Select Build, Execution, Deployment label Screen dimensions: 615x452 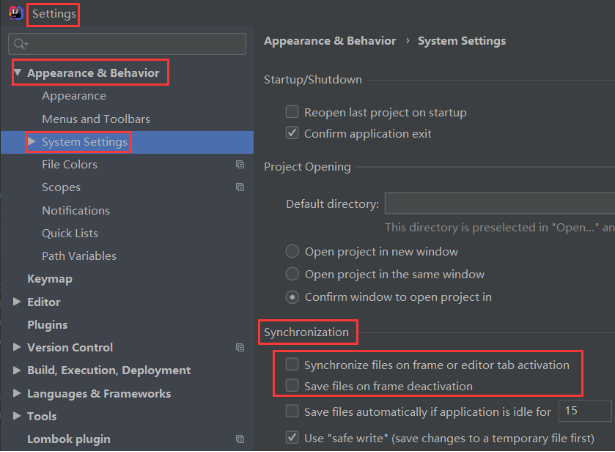coord(109,370)
